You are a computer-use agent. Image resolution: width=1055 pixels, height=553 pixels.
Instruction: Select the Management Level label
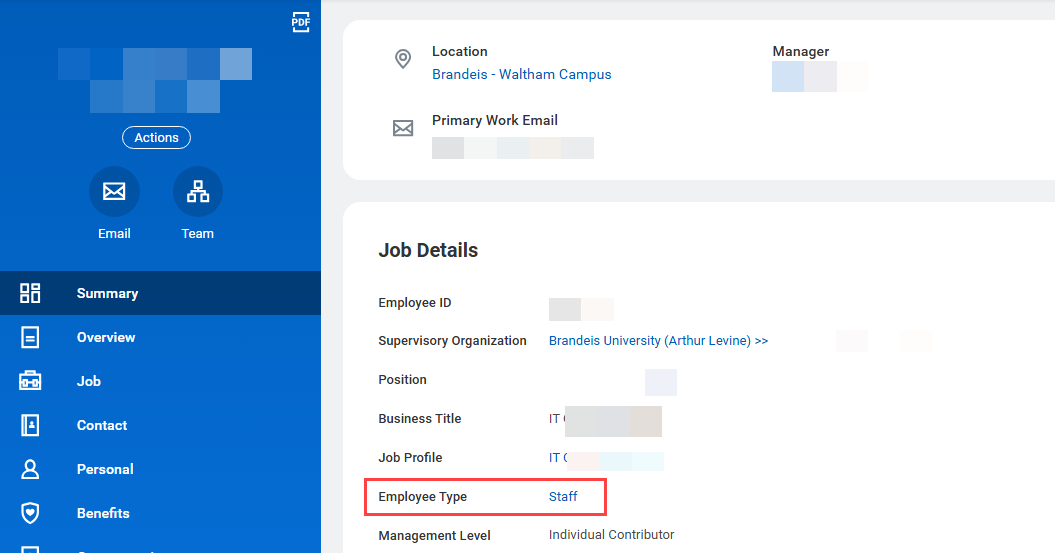pyautogui.click(x=434, y=536)
